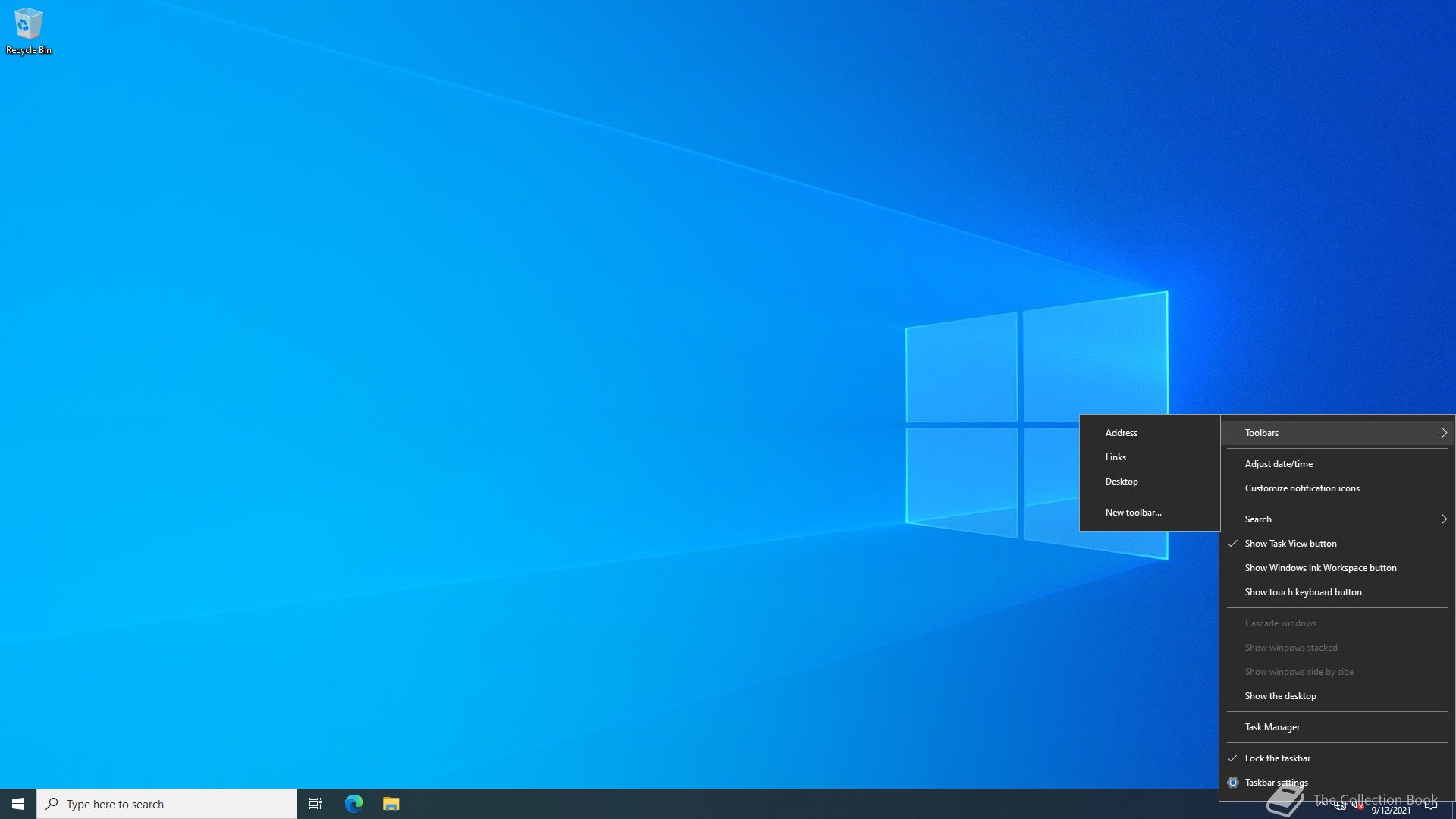Enable the Desktop toolbar
Screen dimensions: 1456x819
(x=1150, y=482)
